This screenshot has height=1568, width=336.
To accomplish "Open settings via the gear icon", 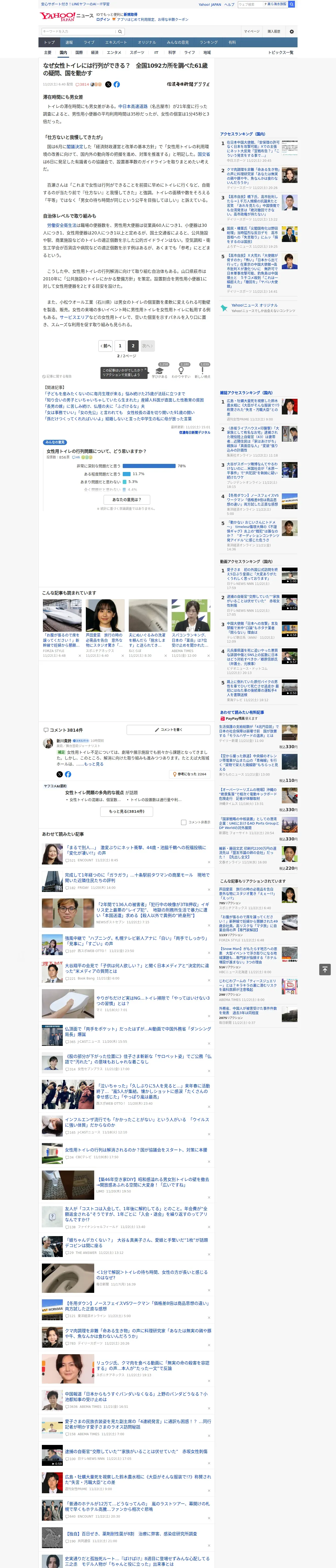I will 292,32.
